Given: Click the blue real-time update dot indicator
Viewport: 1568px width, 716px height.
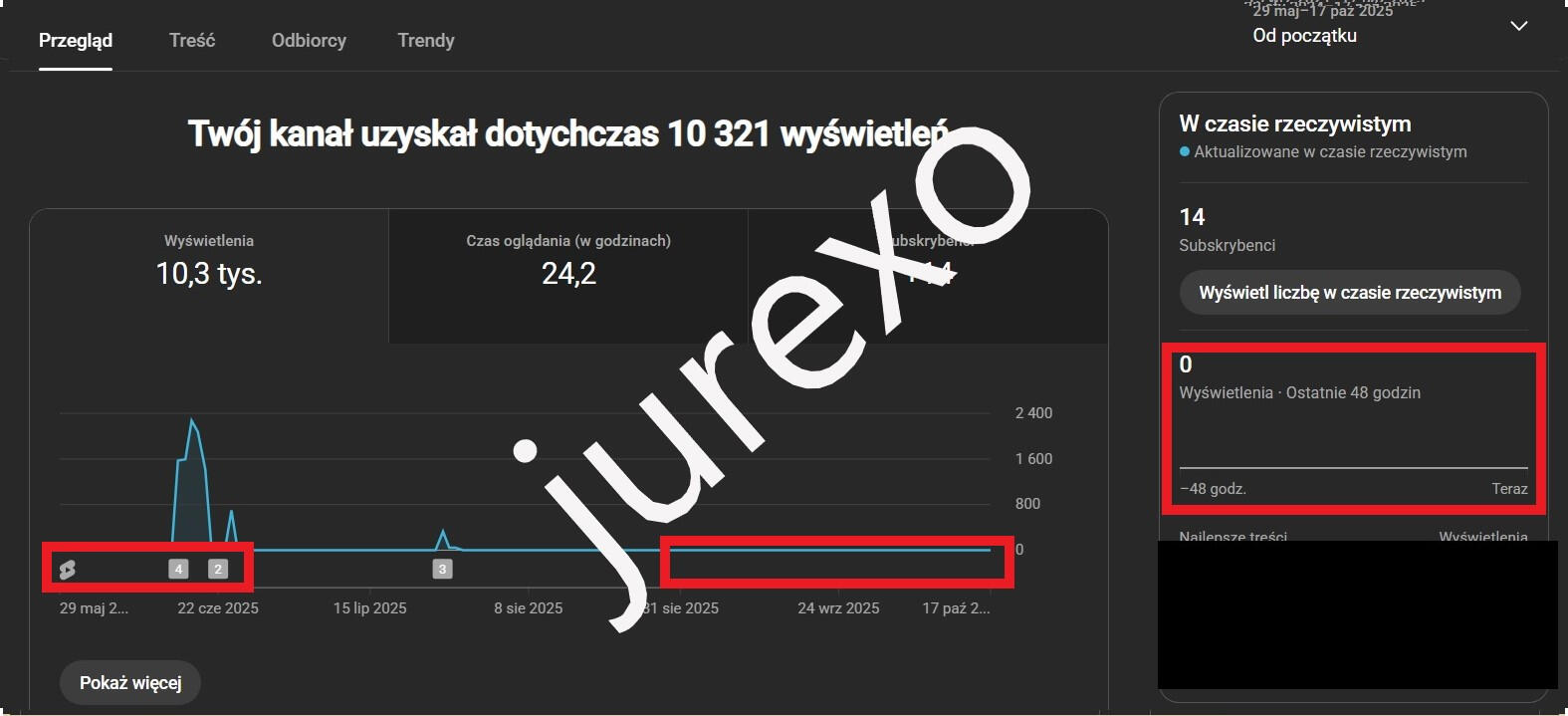Looking at the screenshot, I should (x=1185, y=152).
